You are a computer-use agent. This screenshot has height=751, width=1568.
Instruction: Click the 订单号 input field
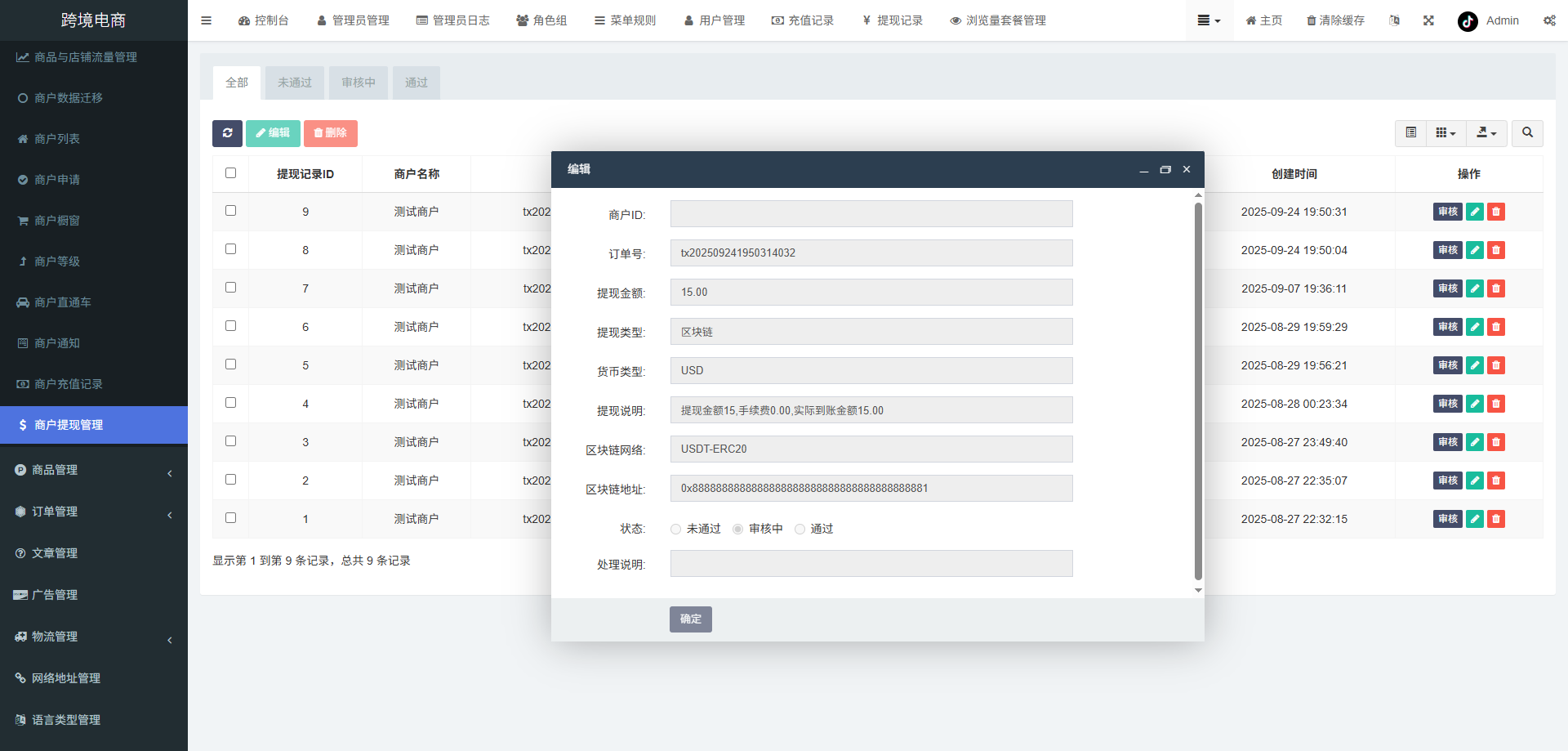point(871,253)
